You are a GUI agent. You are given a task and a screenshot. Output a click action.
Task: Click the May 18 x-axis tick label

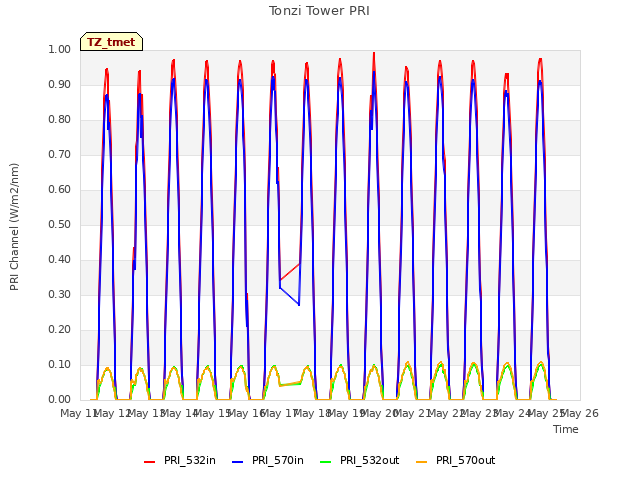tap(313, 413)
